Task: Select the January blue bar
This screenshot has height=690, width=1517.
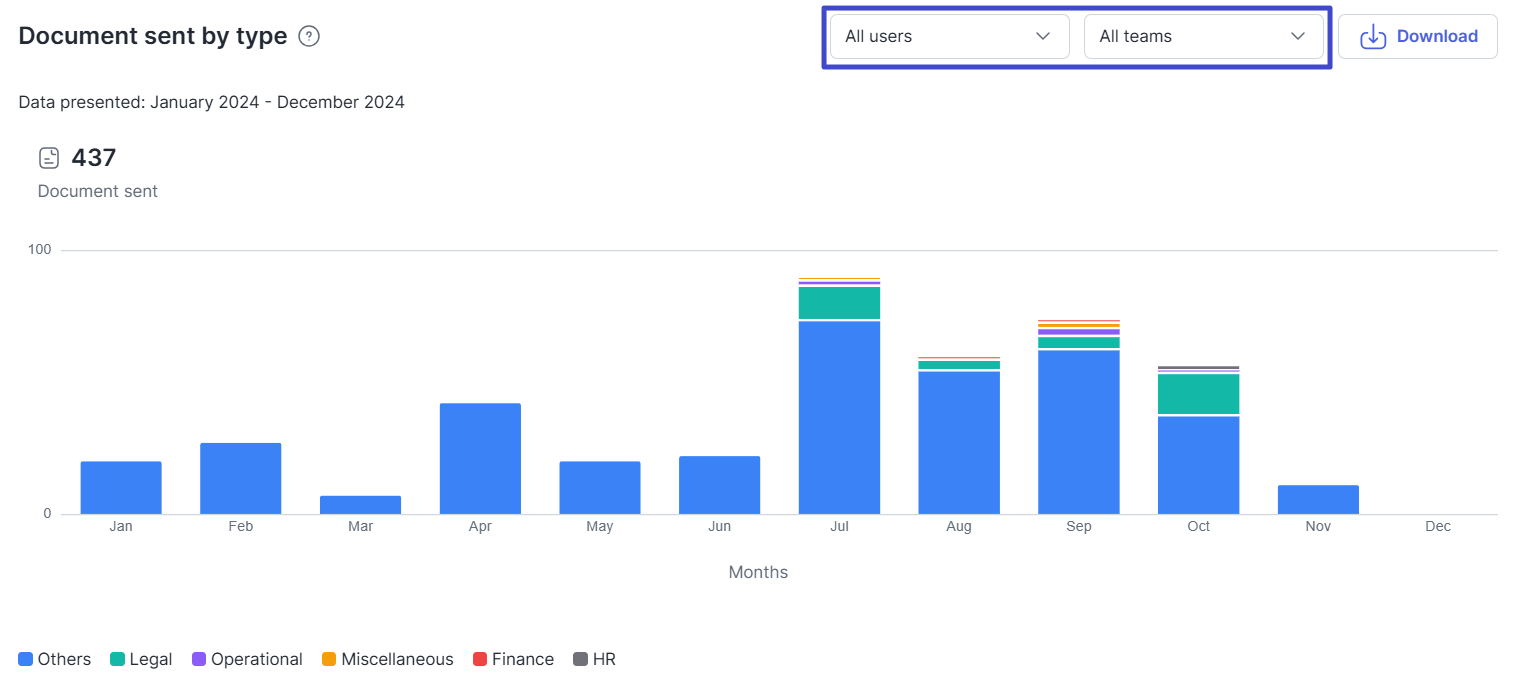Action: (x=121, y=488)
